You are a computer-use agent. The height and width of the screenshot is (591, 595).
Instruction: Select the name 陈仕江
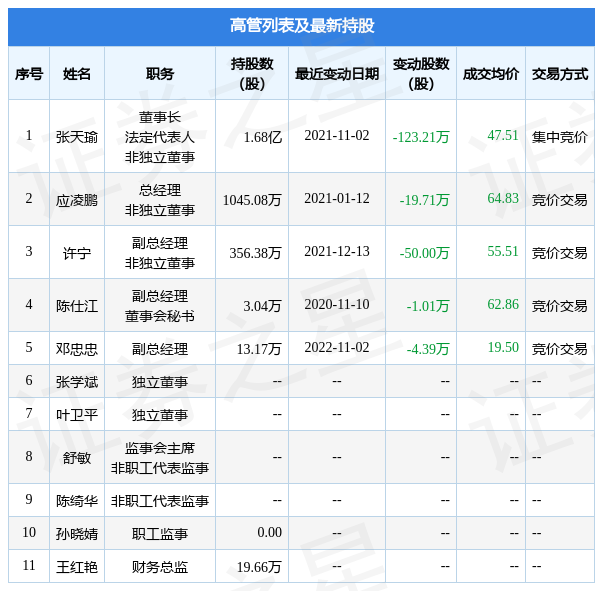(x=77, y=306)
